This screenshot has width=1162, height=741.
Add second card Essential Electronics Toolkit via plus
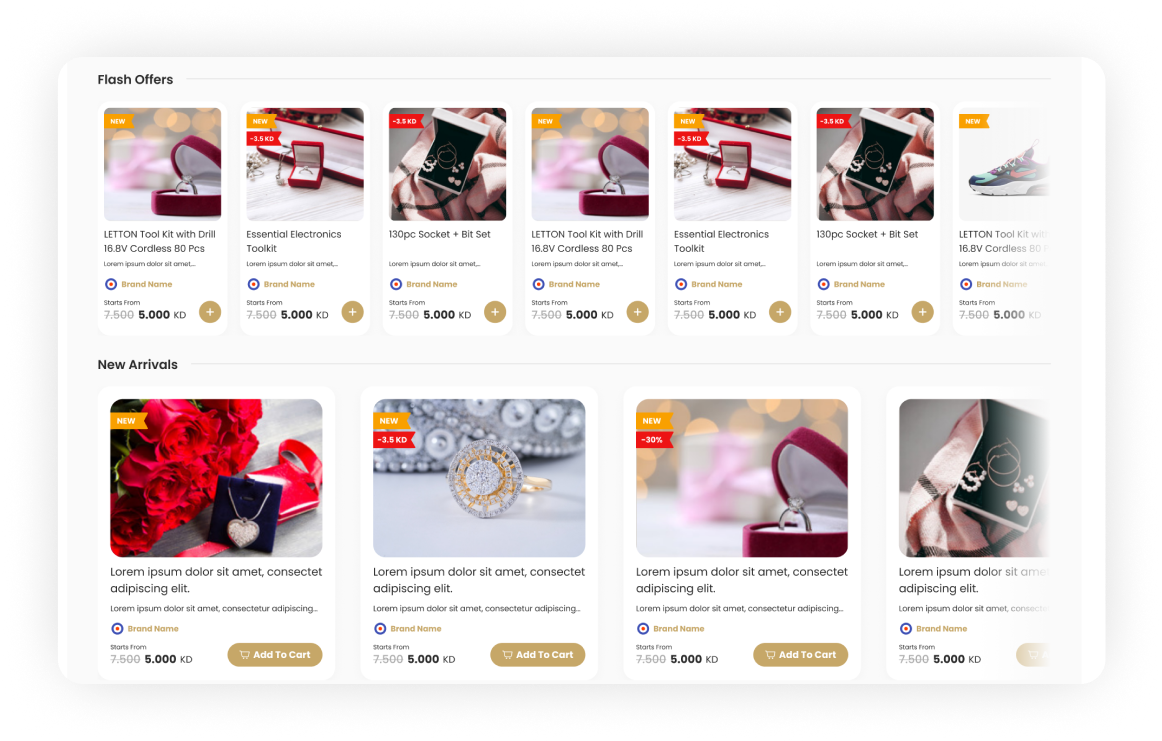[x=353, y=312]
